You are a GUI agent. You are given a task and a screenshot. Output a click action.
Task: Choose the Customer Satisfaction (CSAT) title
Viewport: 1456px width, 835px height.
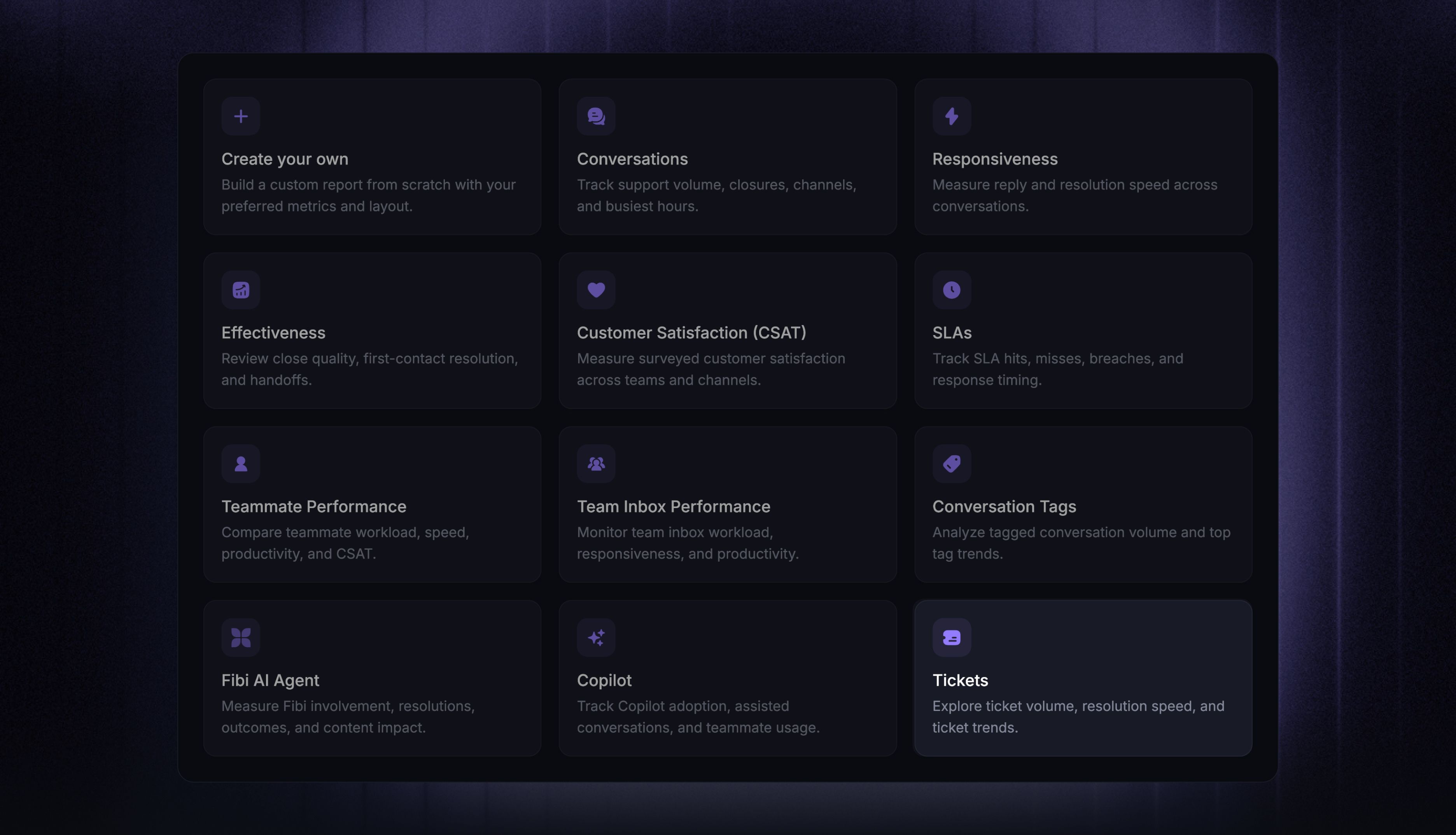pyautogui.click(x=691, y=333)
